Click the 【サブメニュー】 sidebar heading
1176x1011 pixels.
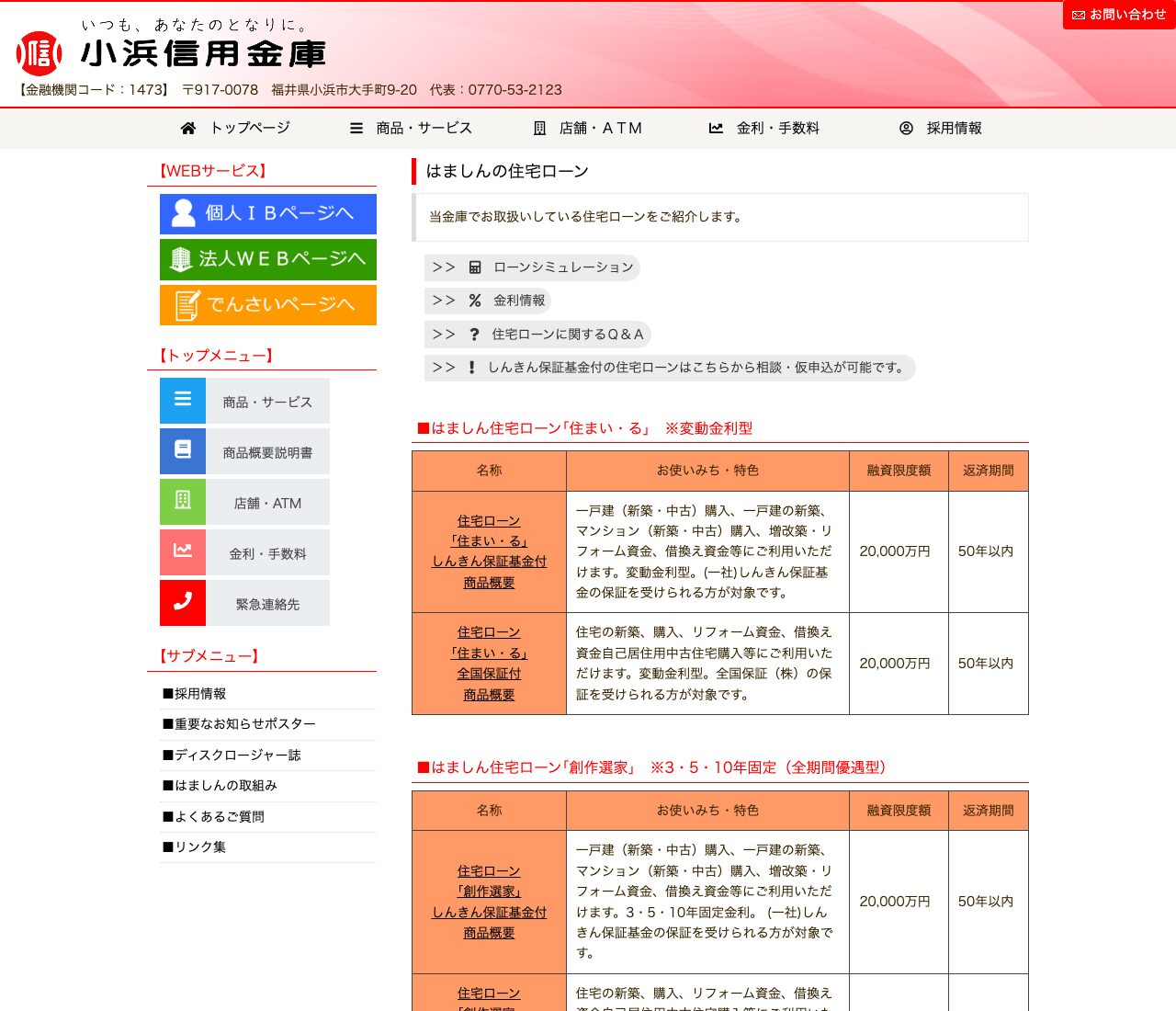coord(209,656)
